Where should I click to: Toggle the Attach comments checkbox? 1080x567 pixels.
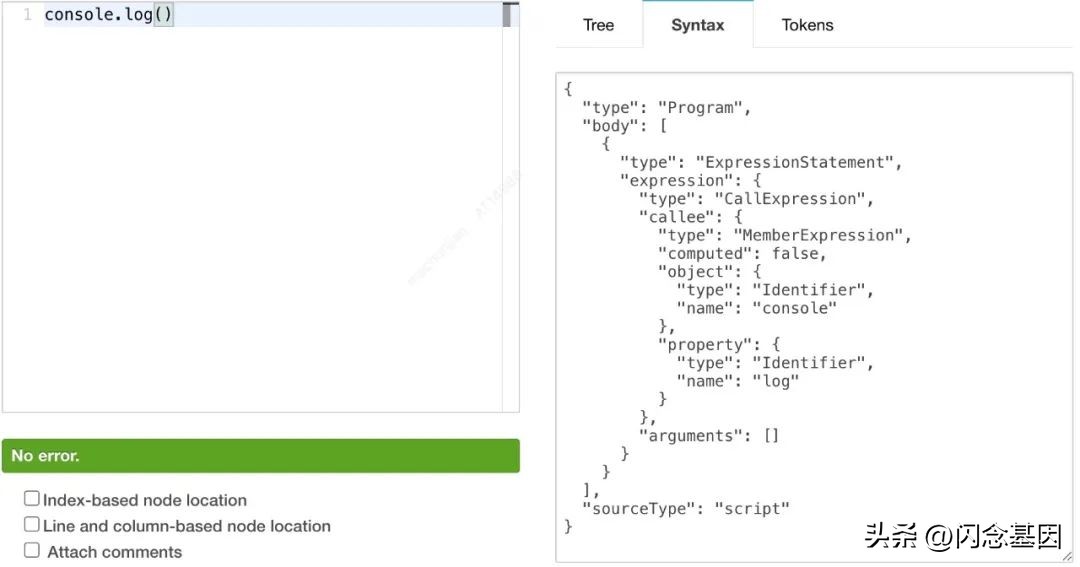point(32,551)
